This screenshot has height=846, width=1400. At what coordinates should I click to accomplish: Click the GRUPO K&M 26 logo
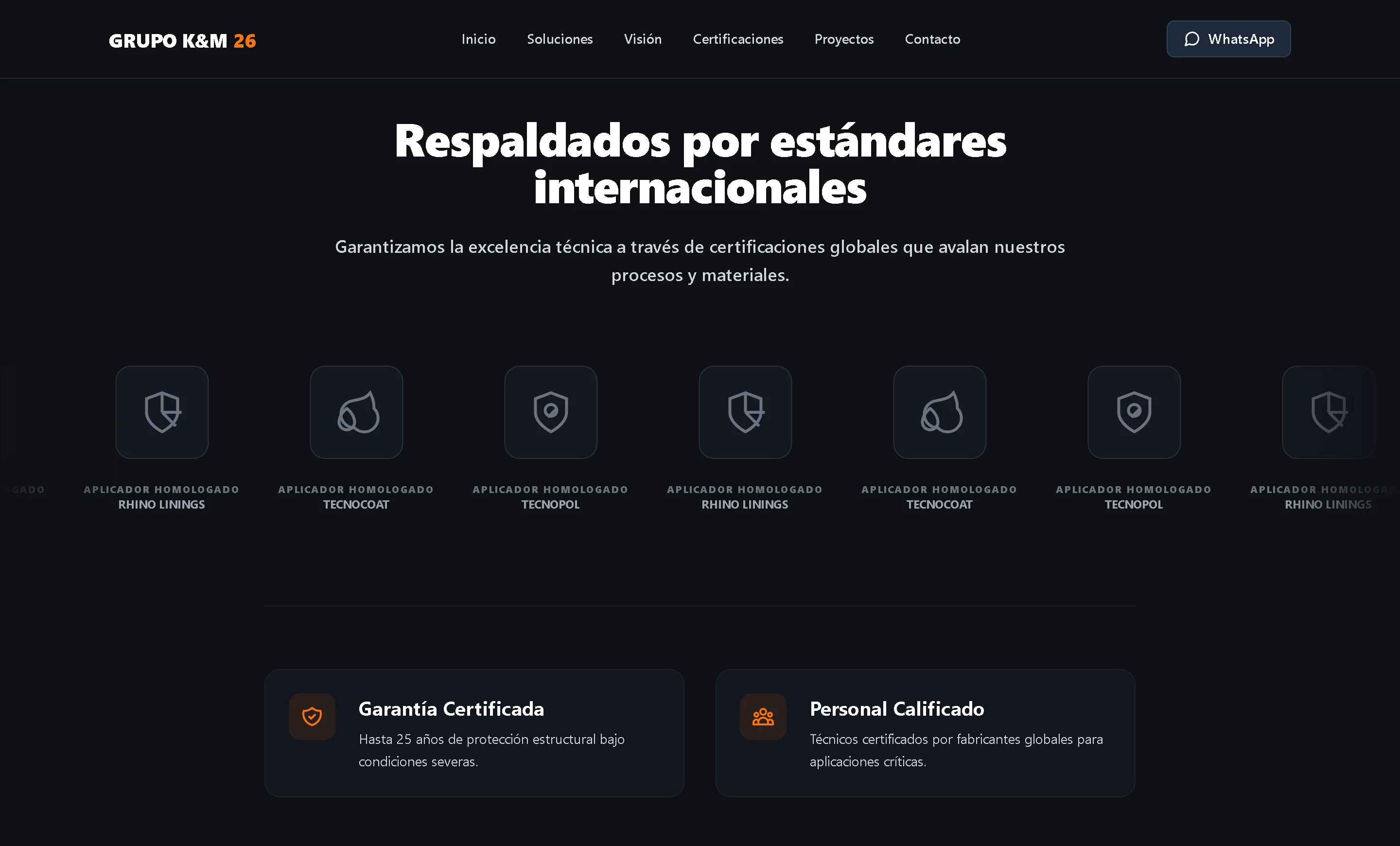(x=182, y=40)
